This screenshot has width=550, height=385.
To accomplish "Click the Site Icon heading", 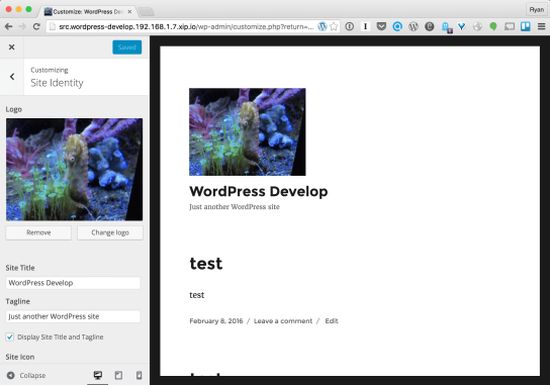I will (20, 357).
